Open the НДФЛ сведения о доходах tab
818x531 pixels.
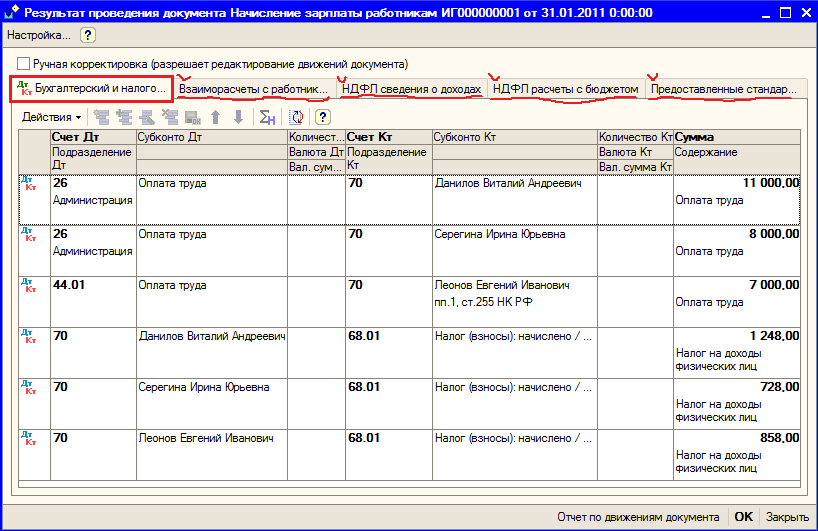point(411,89)
